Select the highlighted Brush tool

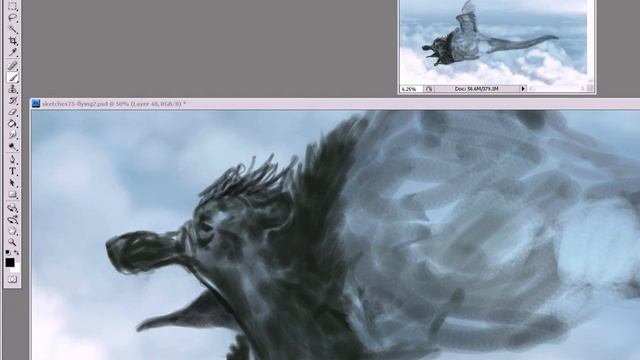pos(13,77)
